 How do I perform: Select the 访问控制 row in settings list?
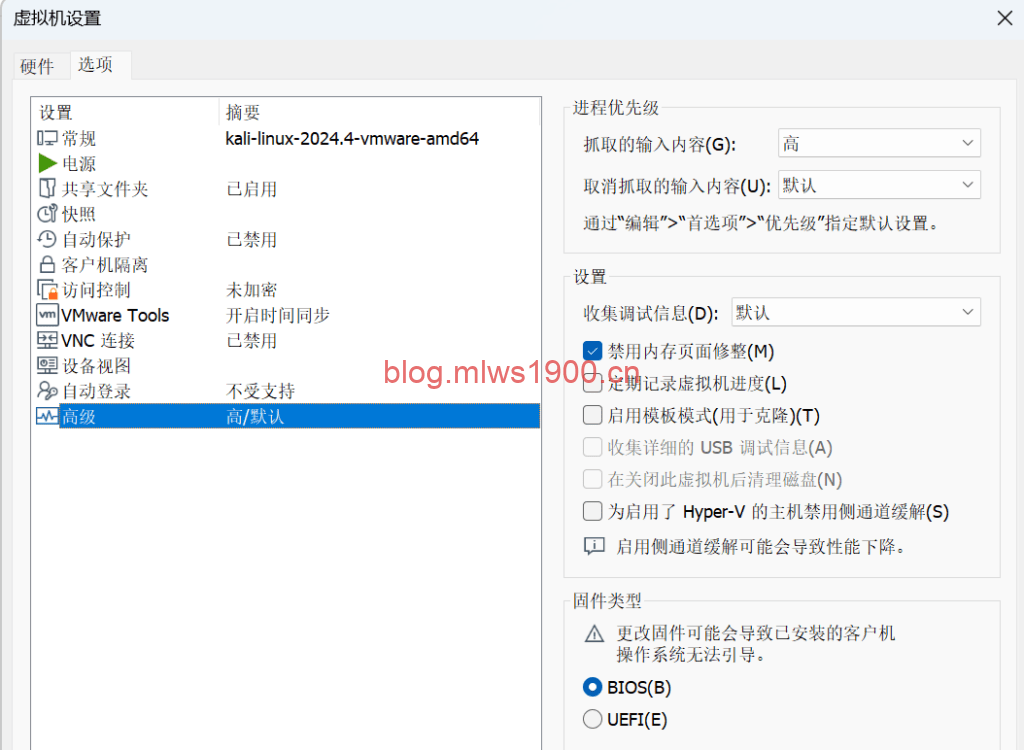(96, 290)
